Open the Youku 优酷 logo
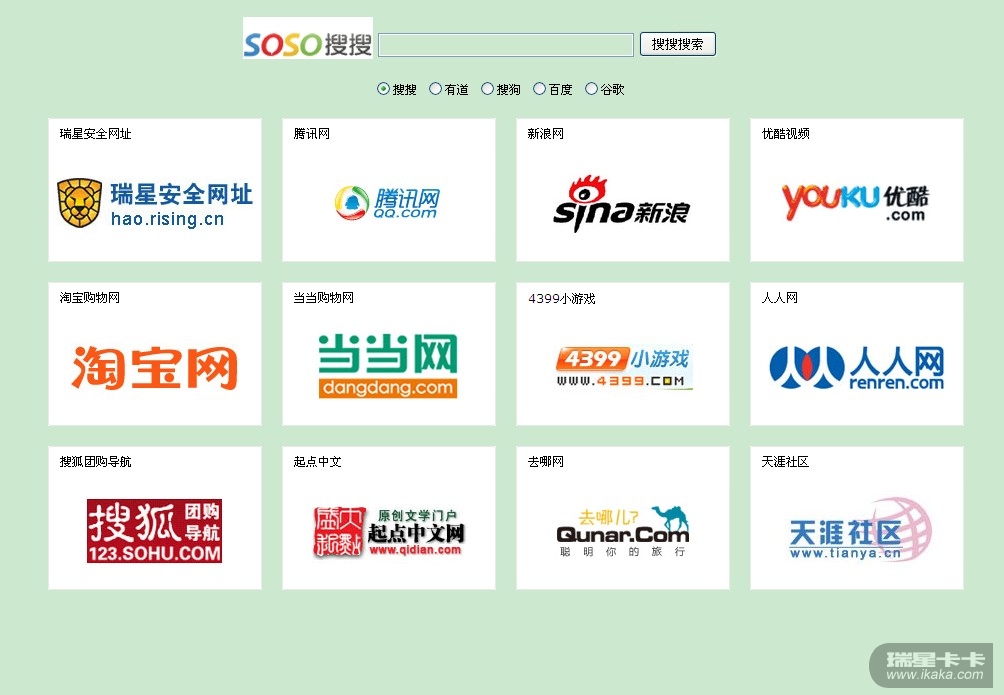Viewport: 1004px width, 695px height. point(855,202)
